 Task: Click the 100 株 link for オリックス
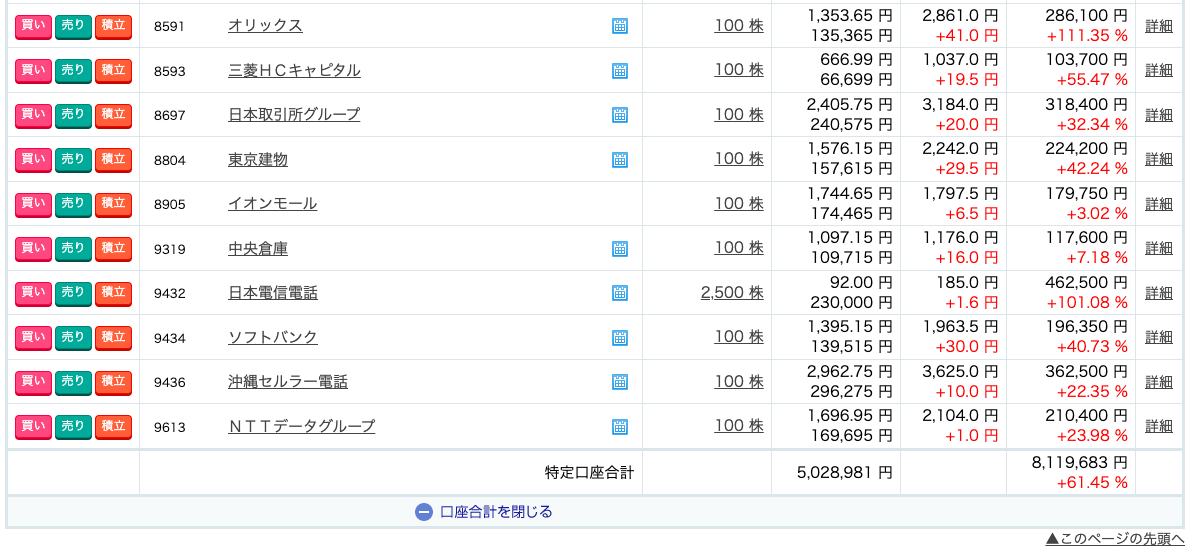(739, 26)
